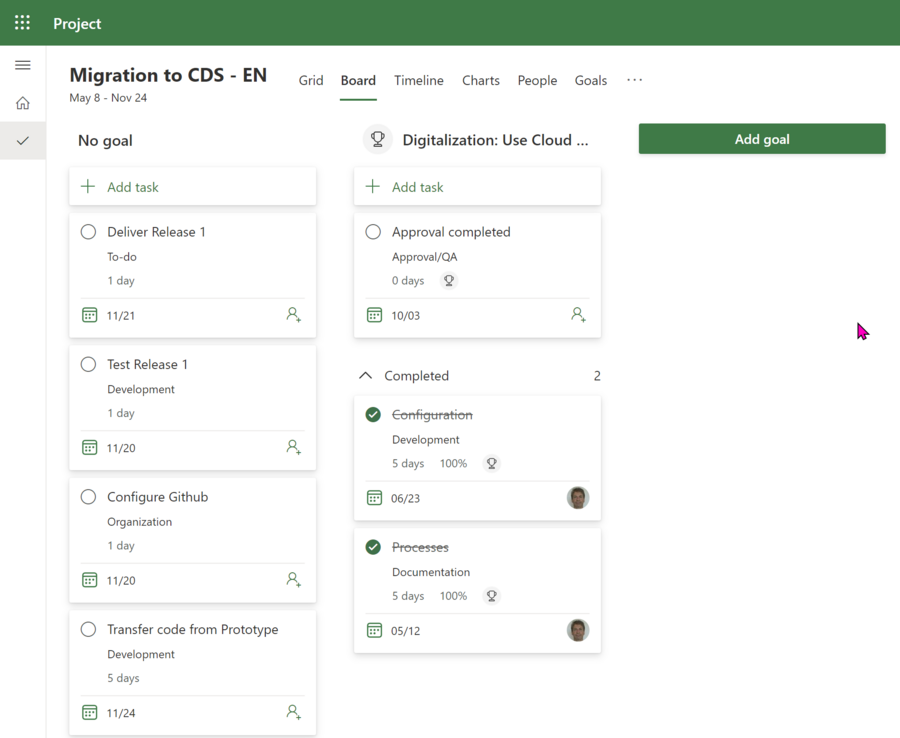
Task: Collapse the Completed section
Action: [x=366, y=375]
